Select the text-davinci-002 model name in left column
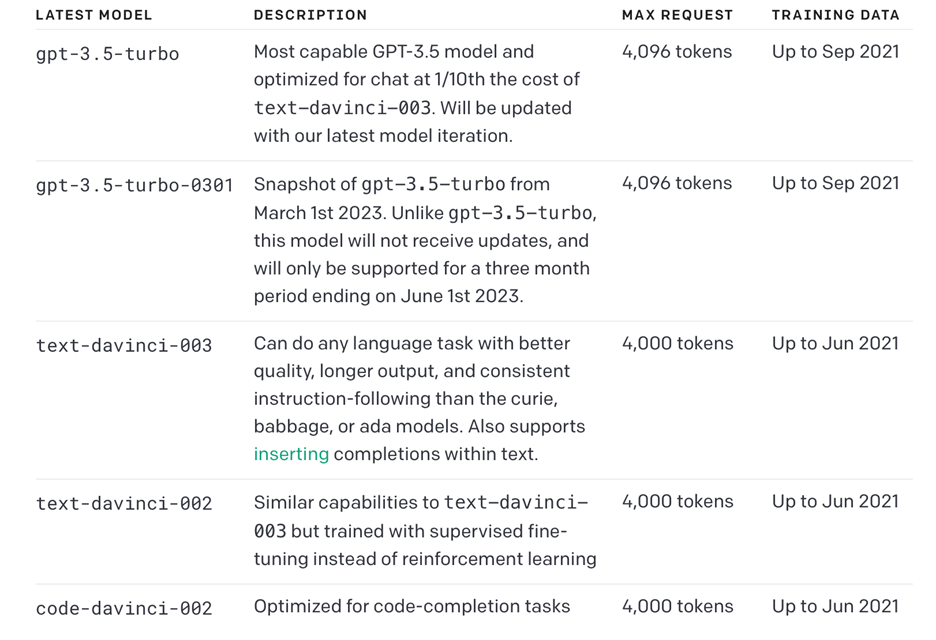The height and width of the screenshot is (640, 936). (x=124, y=503)
